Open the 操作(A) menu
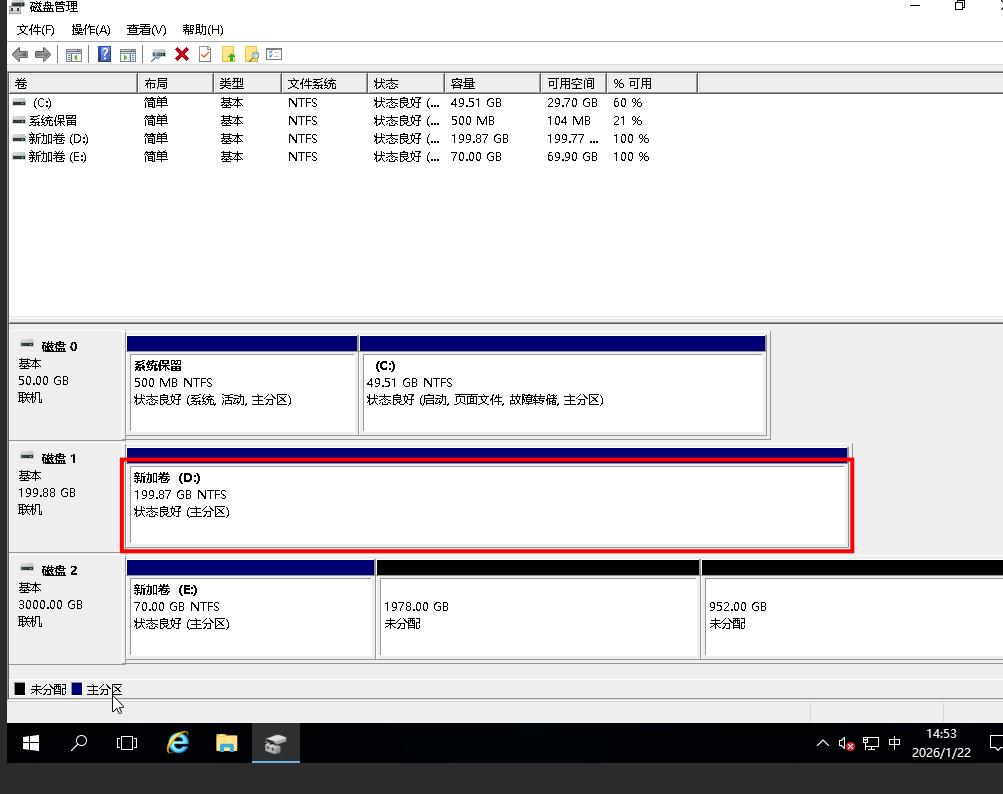Image resolution: width=1003 pixels, height=794 pixels. [x=91, y=30]
